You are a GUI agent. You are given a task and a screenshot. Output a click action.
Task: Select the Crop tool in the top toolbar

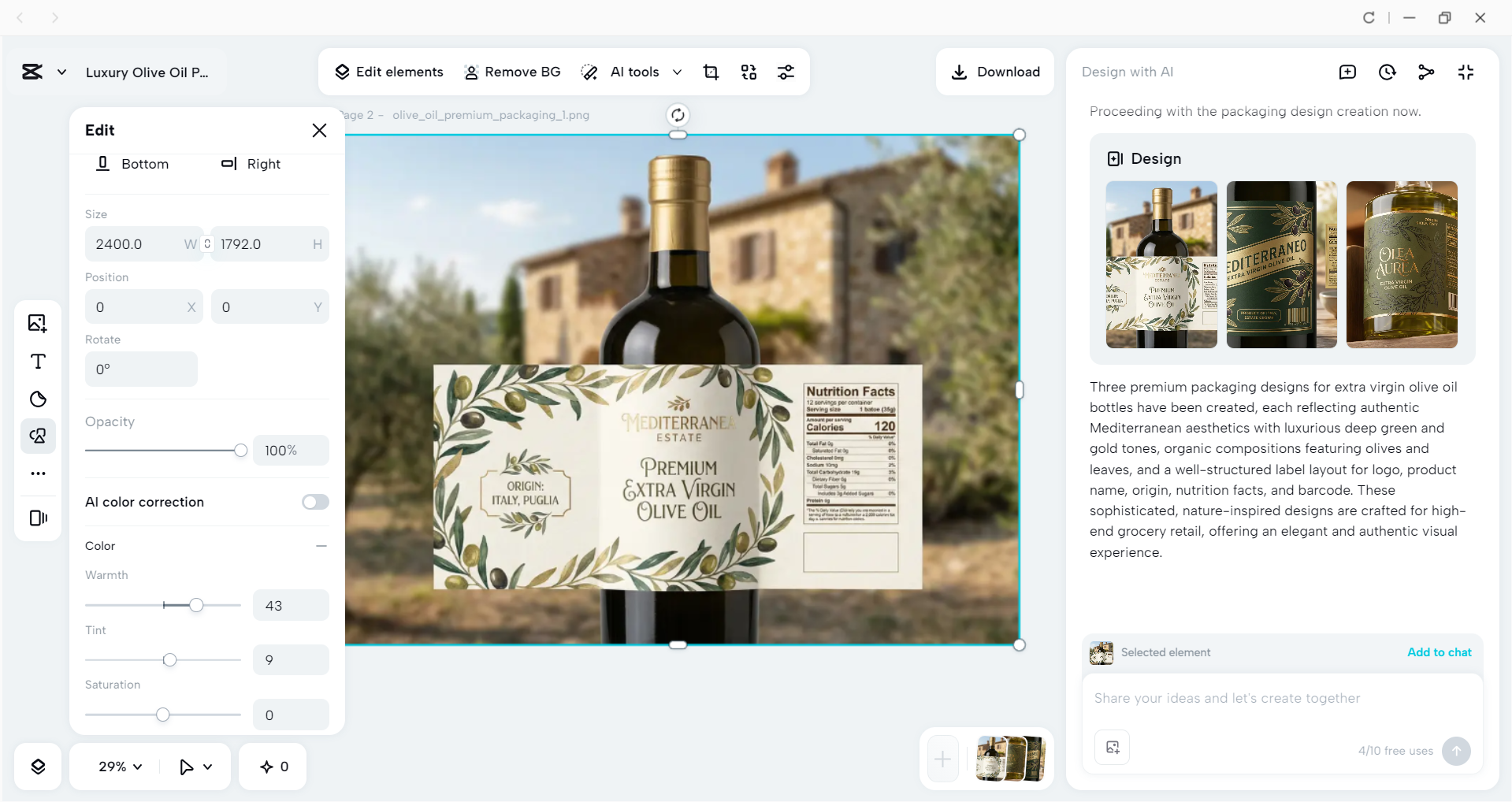pos(711,72)
